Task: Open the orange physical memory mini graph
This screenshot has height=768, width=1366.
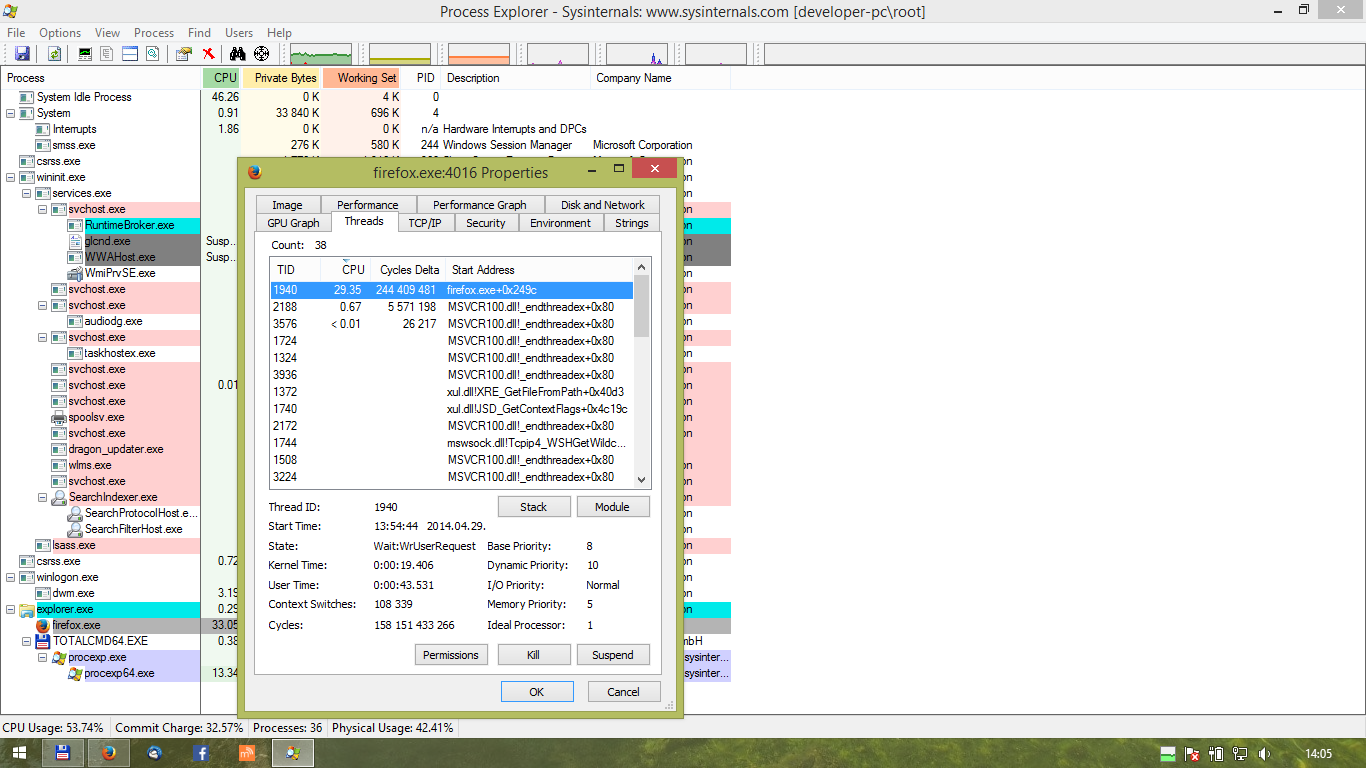Action: (479, 54)
